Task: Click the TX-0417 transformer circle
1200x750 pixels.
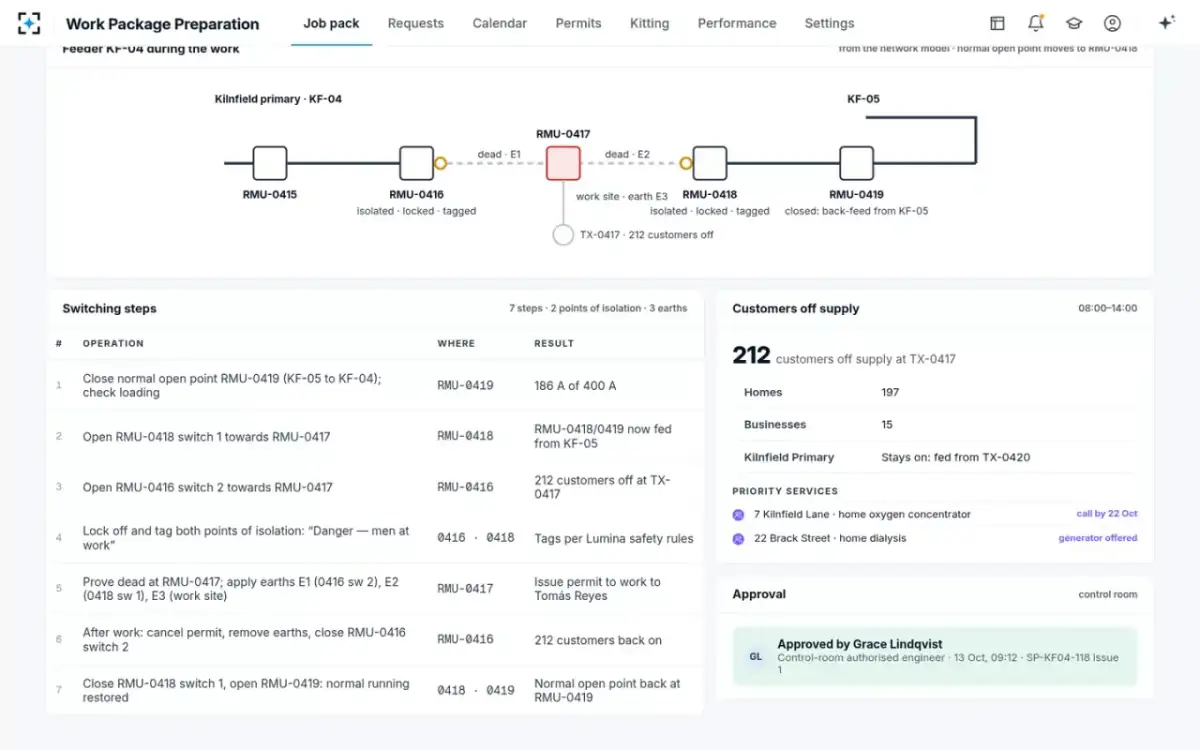Action: pos(563,235)
